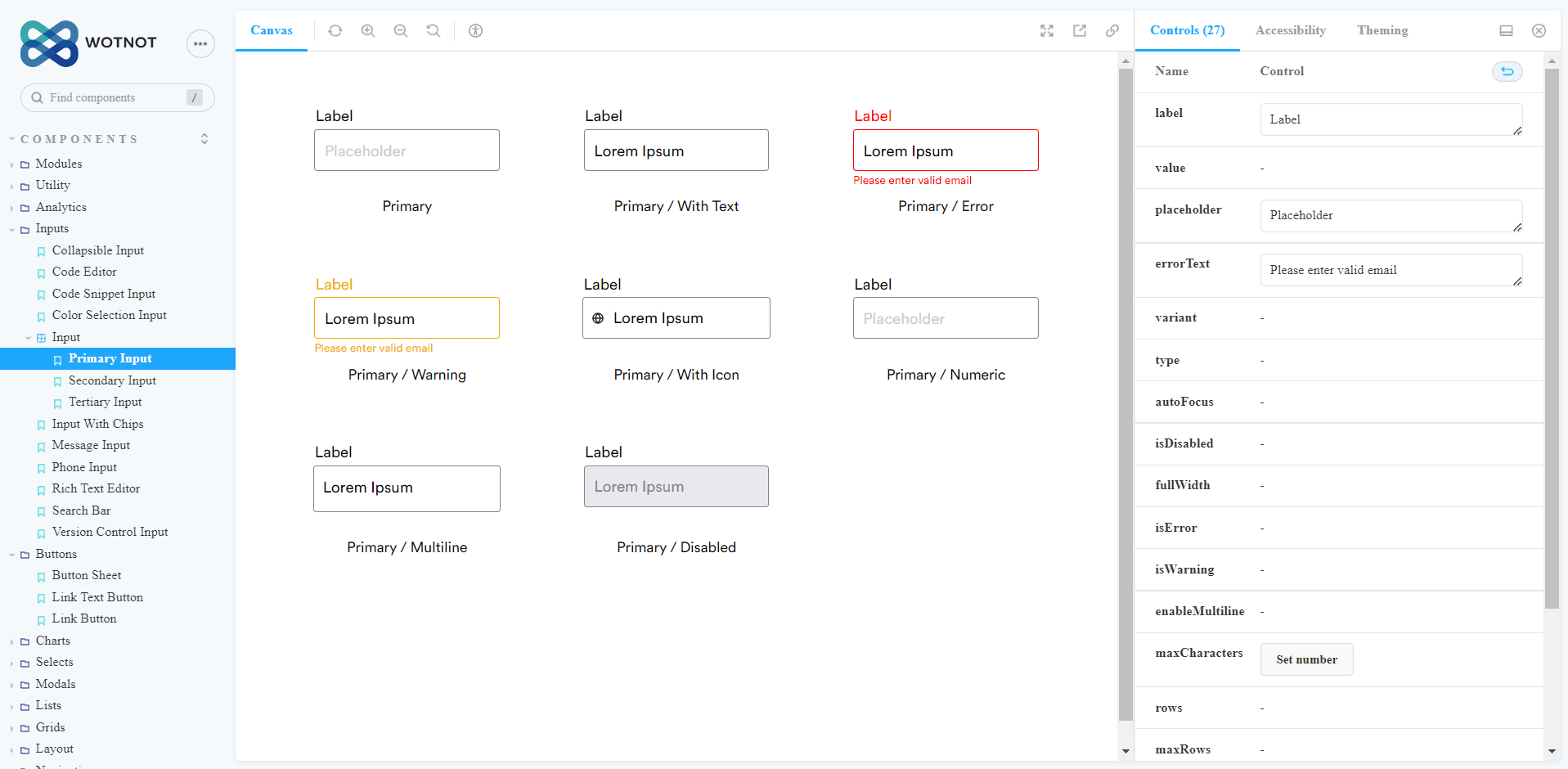Open Version Control Input
1568x769 pixels.
110,532
